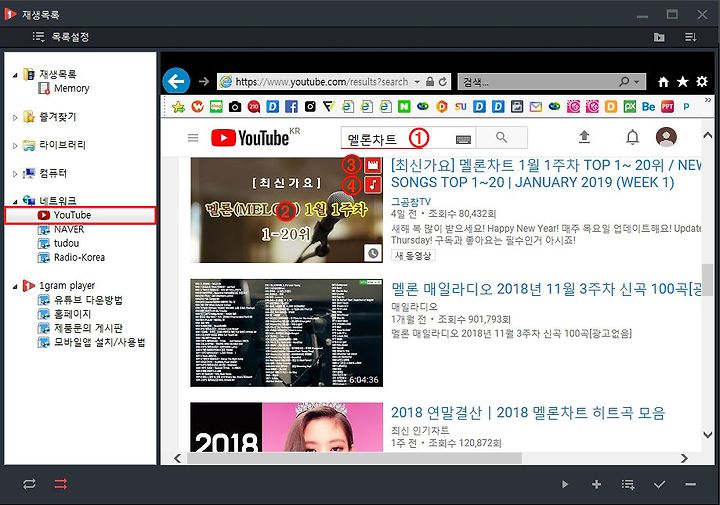This screenshot has width=720, height=505.
Task: Click the blue browser back button
Action: tap(176, 81)
